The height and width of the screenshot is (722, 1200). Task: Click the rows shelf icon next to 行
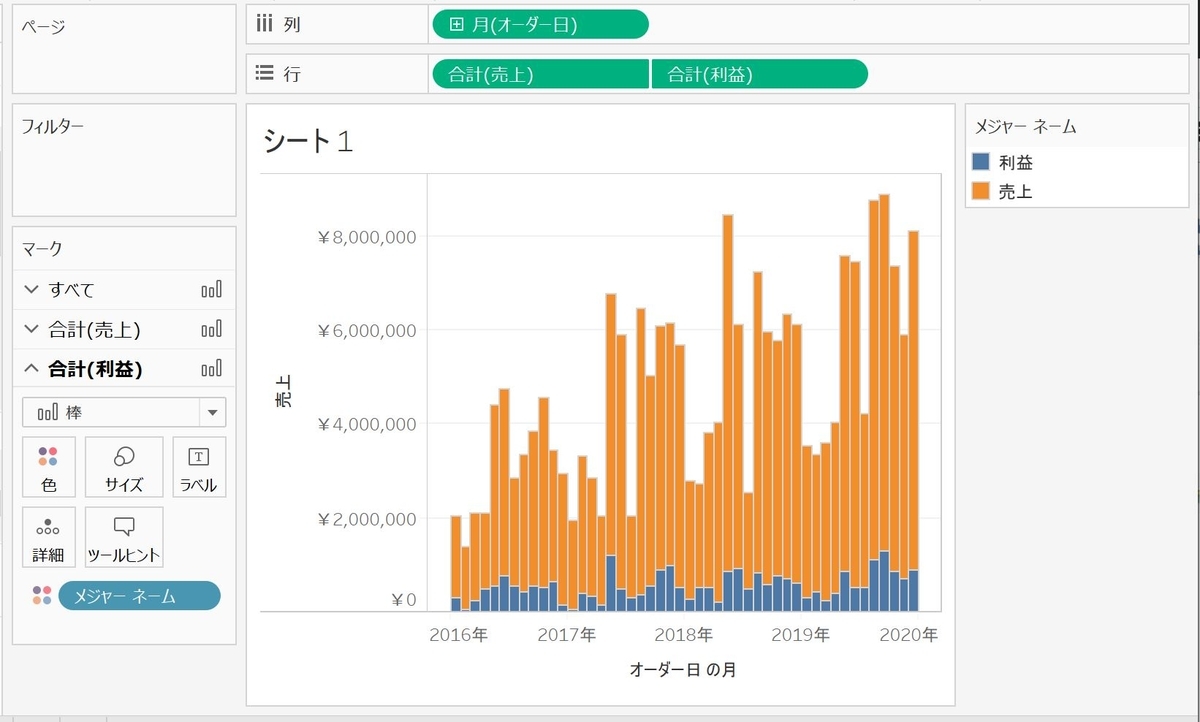pyautogui.click(x=265, y=73)
